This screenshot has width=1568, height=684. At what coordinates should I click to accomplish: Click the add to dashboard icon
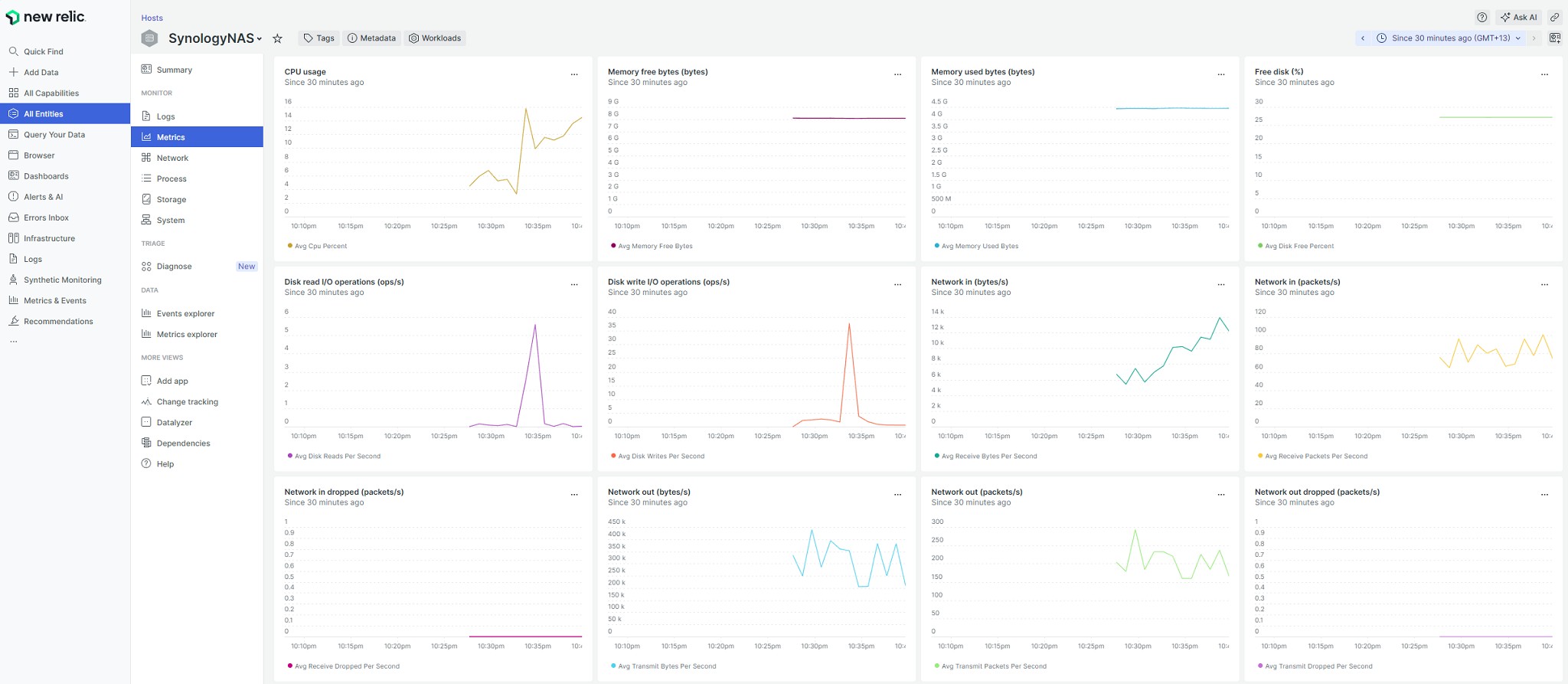(x=1554, y=38)
